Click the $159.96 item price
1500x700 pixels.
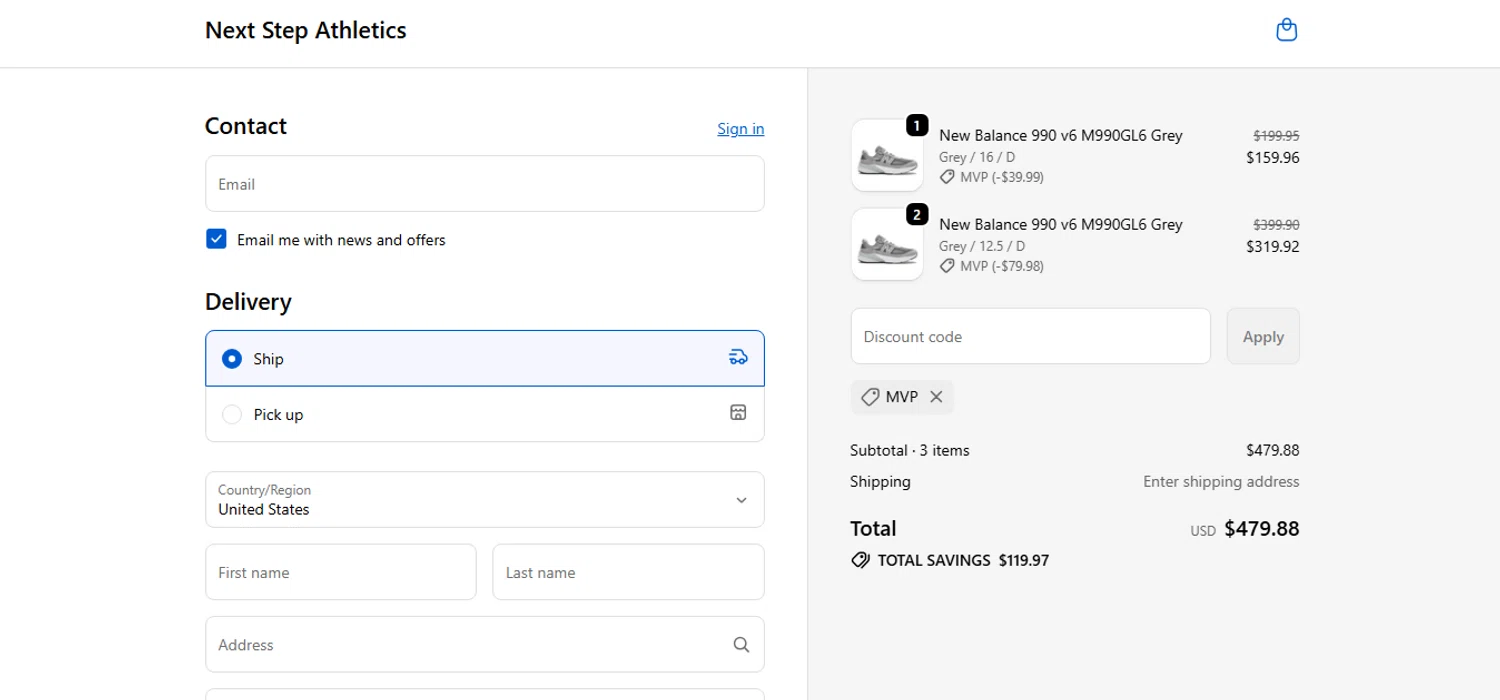coord(1273,157)
